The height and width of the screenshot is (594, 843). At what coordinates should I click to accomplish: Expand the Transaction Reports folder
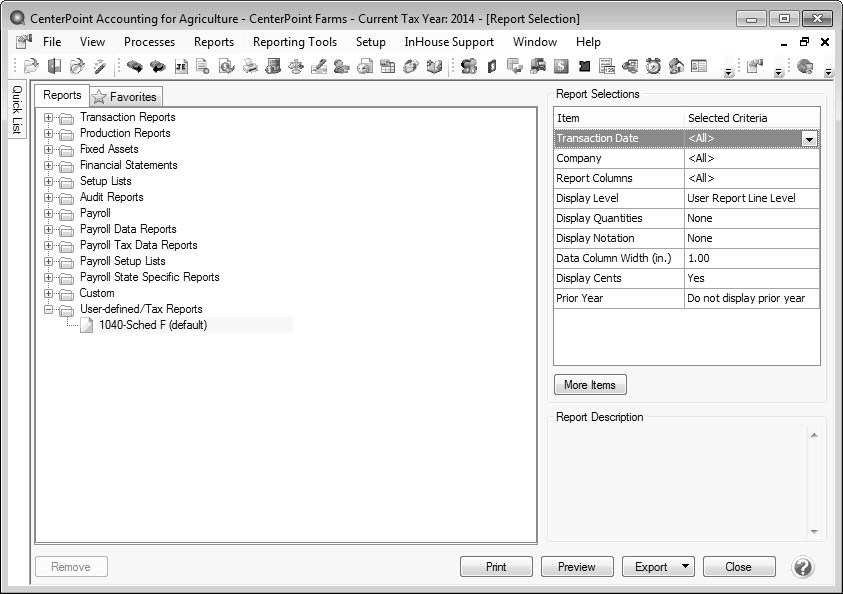[x=48, y=117]
